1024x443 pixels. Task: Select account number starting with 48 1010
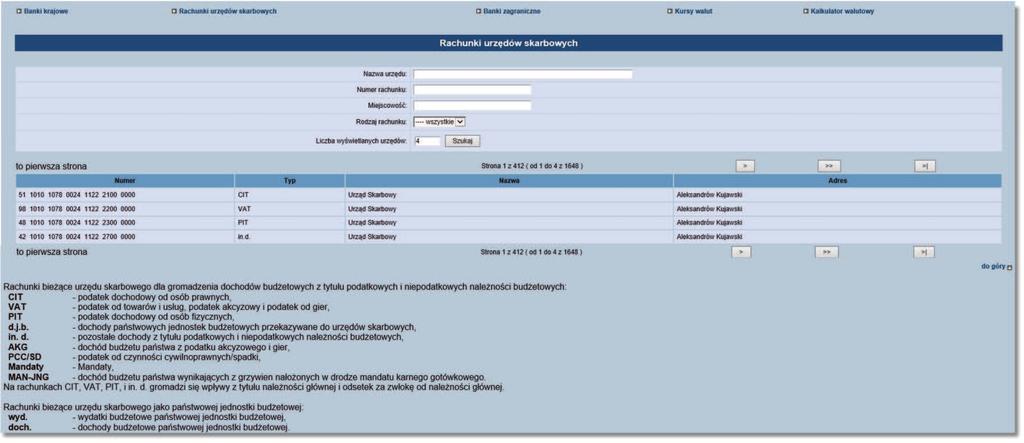77,223
